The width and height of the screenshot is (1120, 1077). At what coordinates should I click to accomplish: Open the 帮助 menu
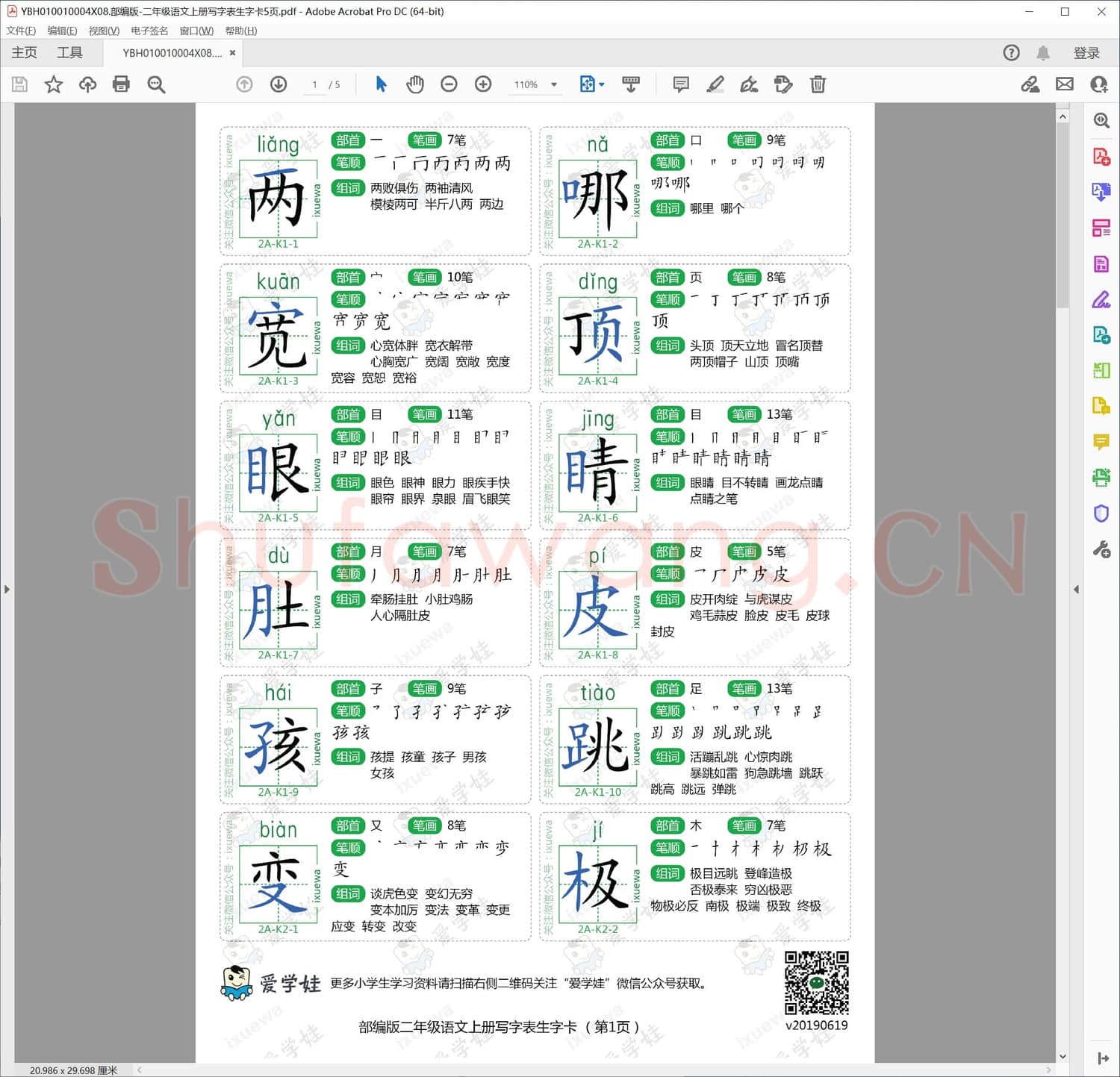[241, 31]
